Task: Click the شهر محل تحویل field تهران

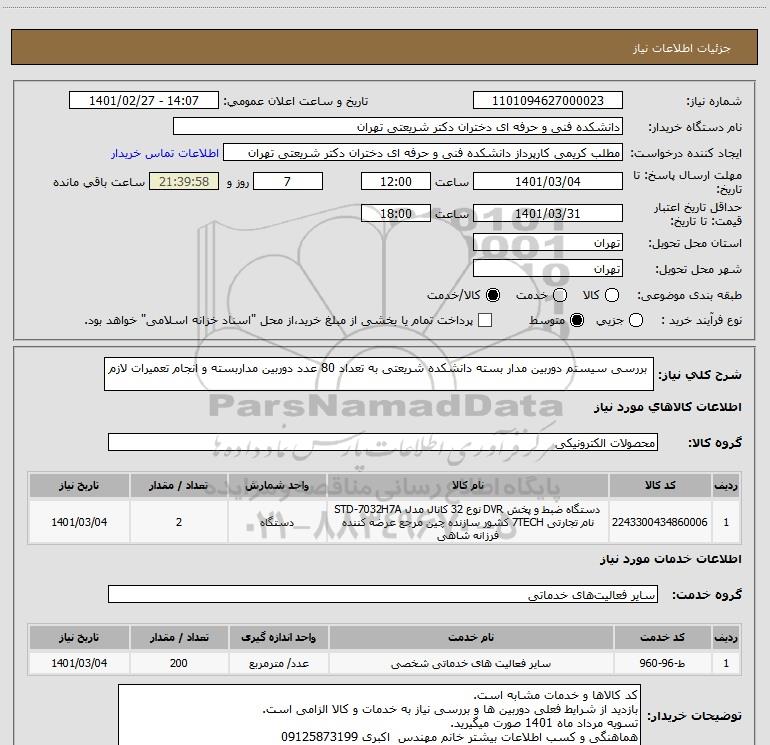Action: [548, 269]
